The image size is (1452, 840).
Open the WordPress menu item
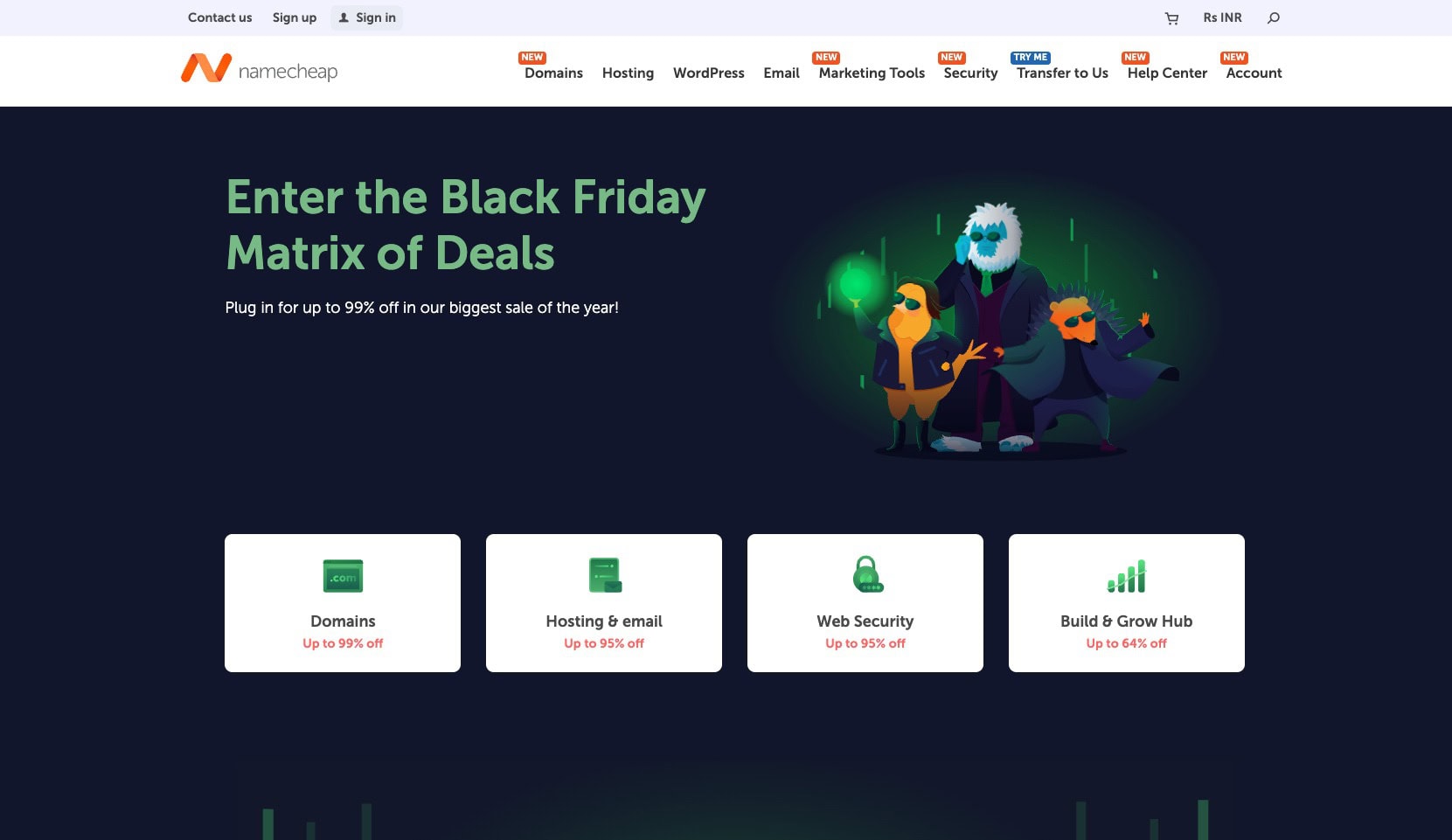[x=708, y=73]
